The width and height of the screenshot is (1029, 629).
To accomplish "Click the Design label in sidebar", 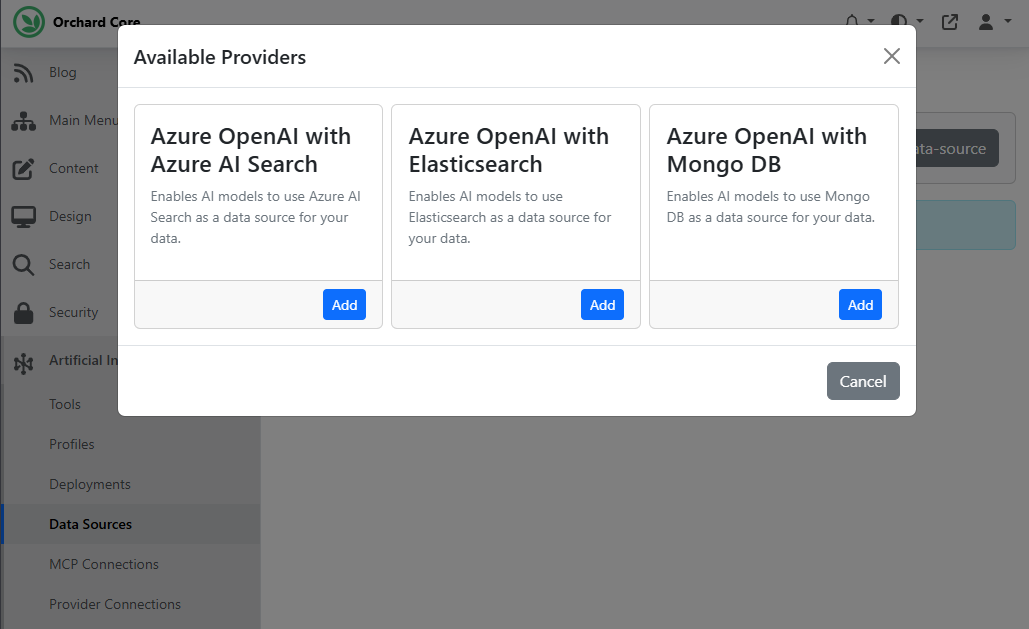I will [x=70, y=217].
